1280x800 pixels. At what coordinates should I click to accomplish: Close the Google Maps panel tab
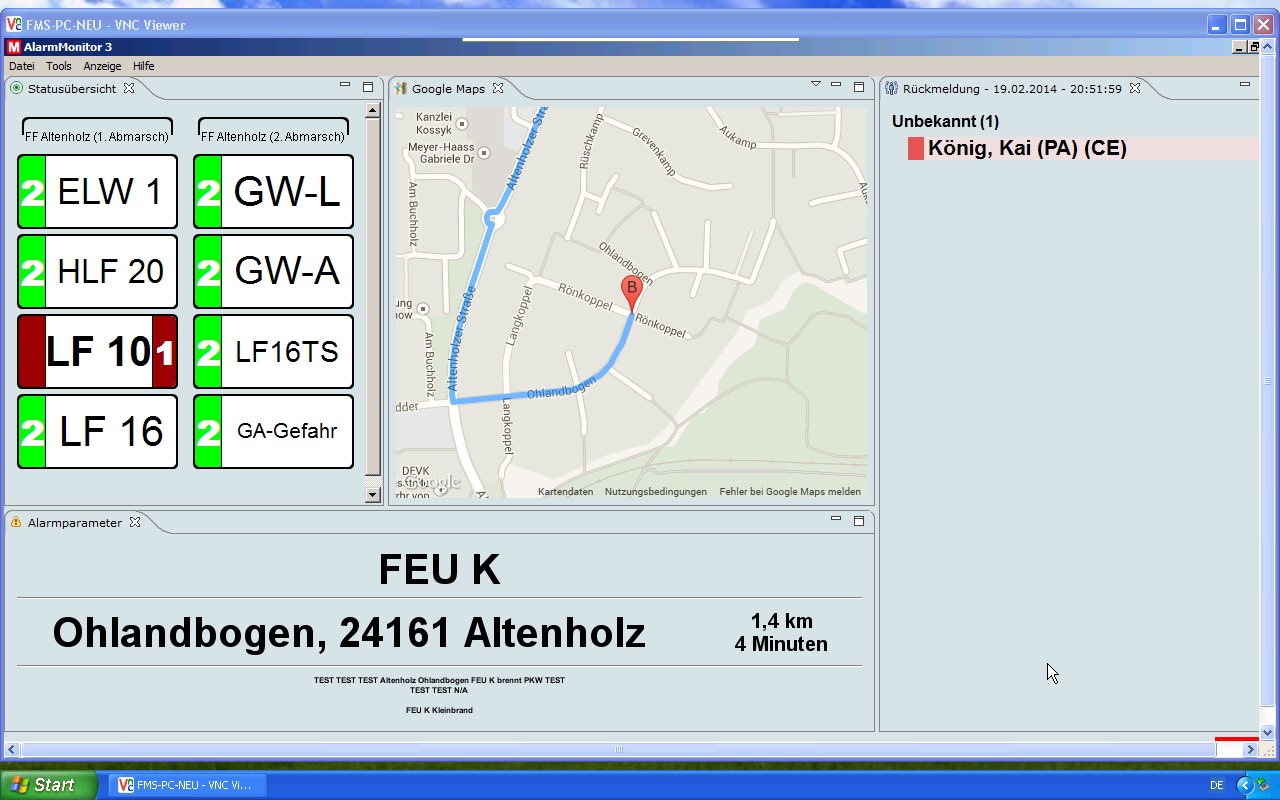coord(497,89)
